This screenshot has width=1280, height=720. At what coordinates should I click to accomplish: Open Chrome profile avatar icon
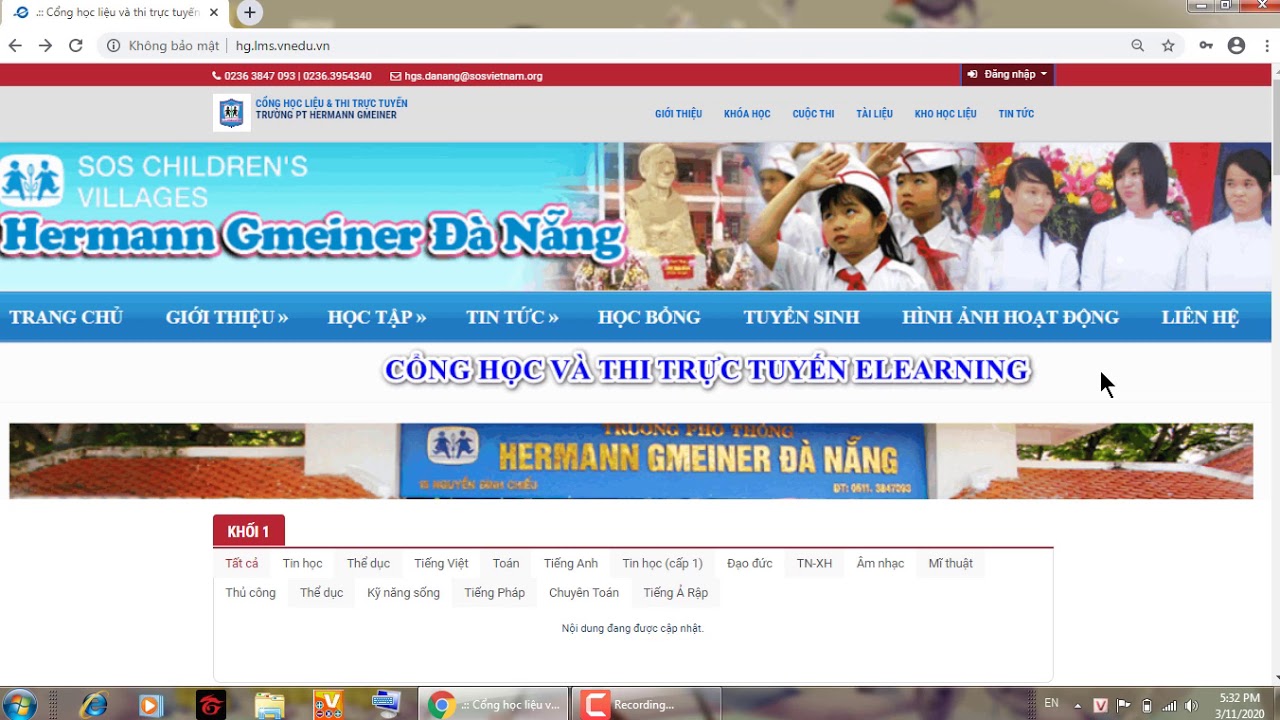(1236, 46)
